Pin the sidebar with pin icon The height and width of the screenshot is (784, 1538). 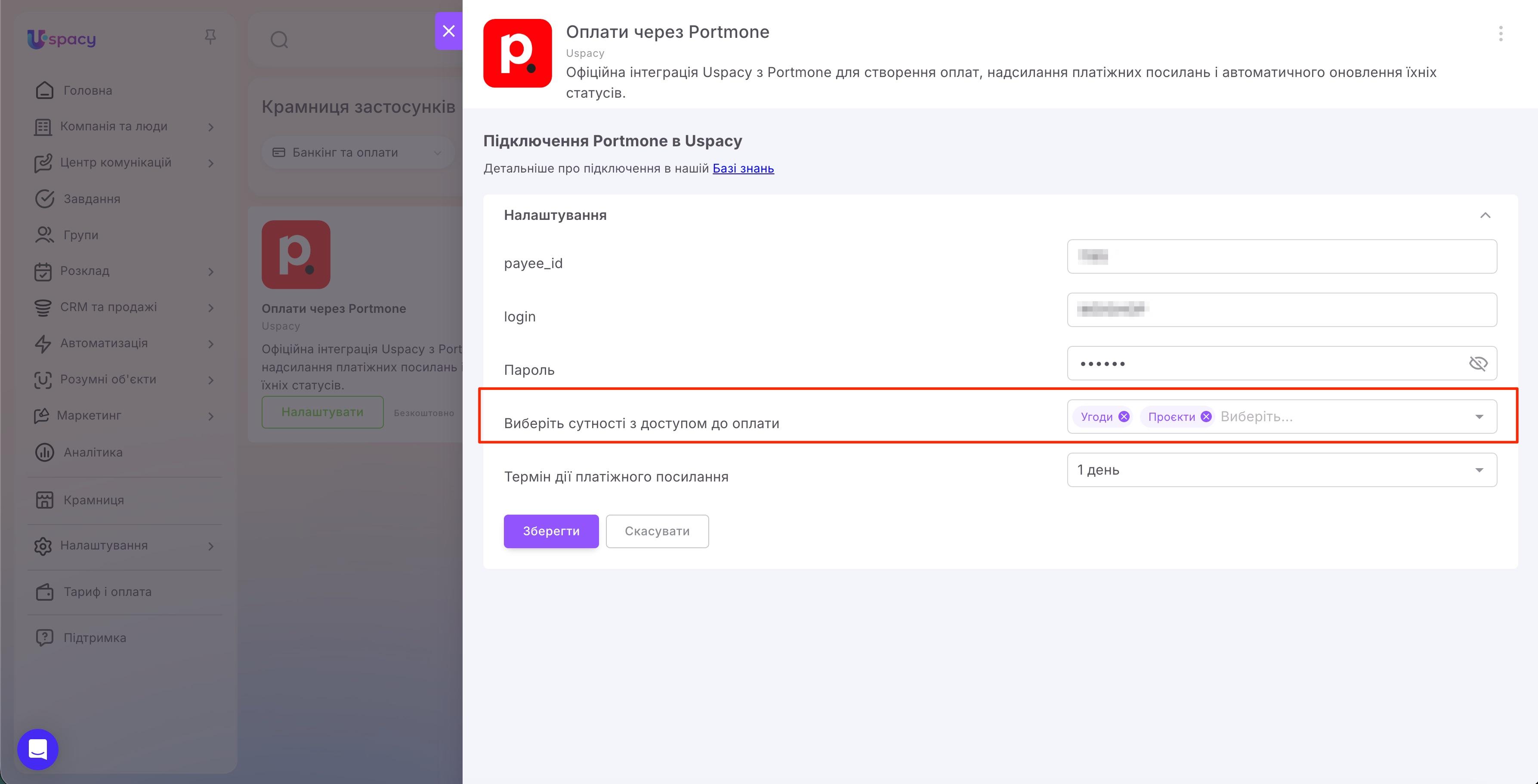click(210, 37)
